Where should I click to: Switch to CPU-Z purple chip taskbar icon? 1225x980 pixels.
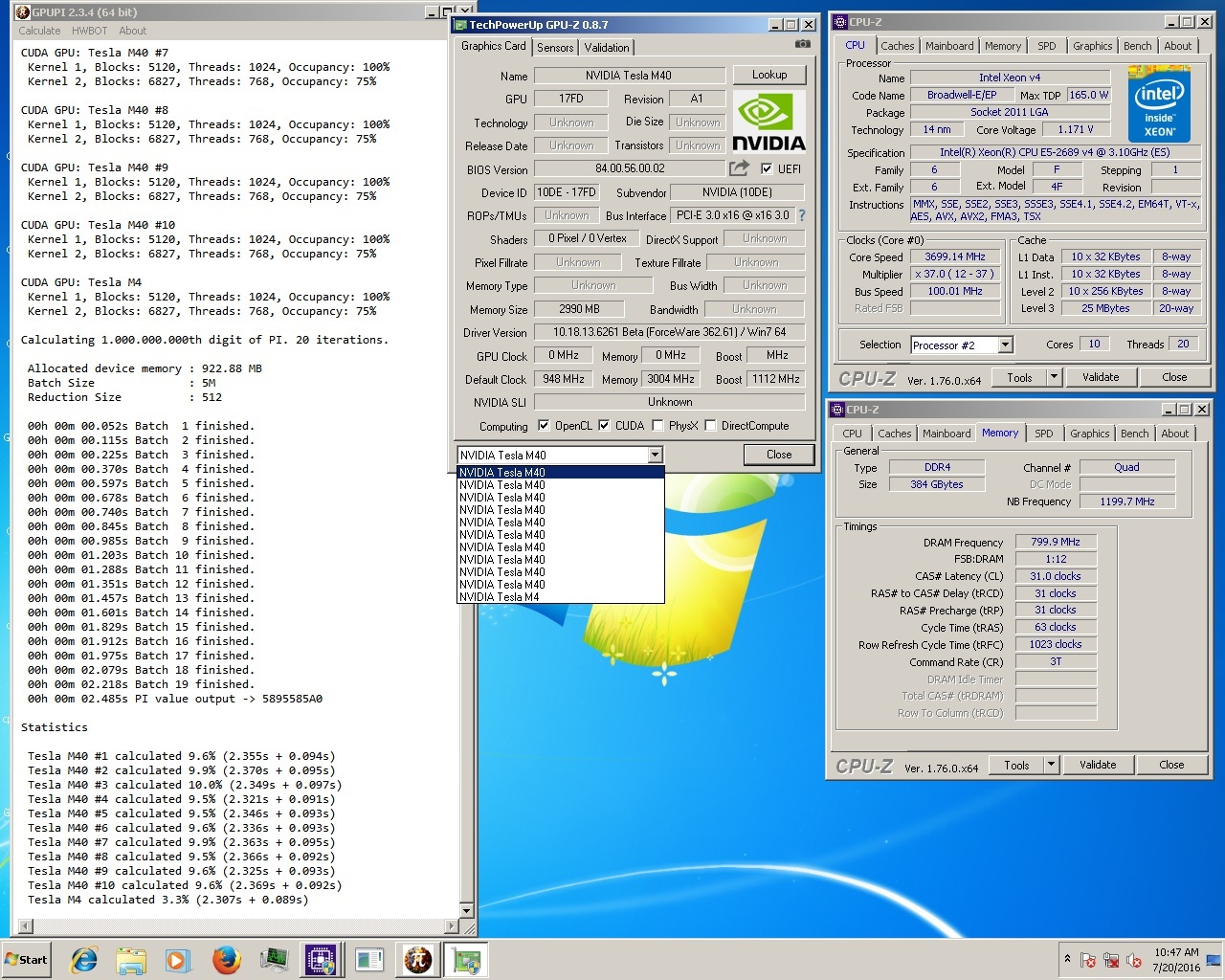pos(321,959)
